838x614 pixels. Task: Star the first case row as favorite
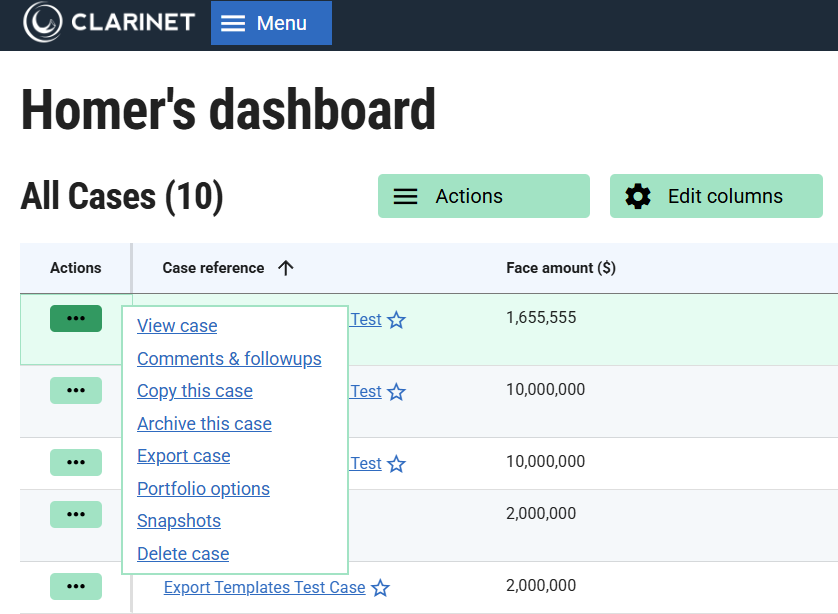pos(397,320)
